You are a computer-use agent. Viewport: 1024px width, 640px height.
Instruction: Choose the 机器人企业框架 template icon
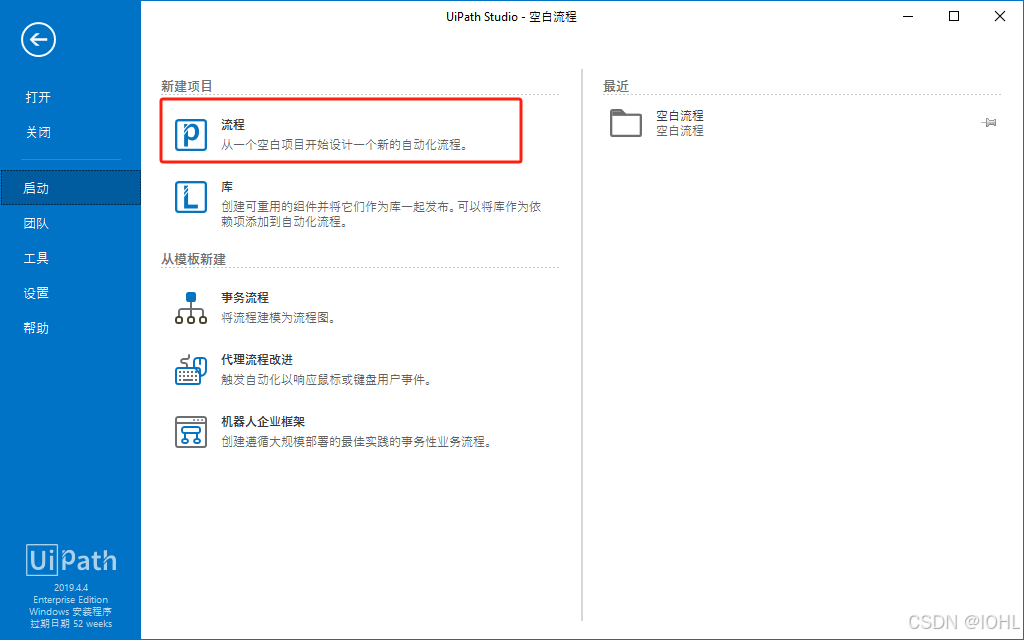point(191,432)
